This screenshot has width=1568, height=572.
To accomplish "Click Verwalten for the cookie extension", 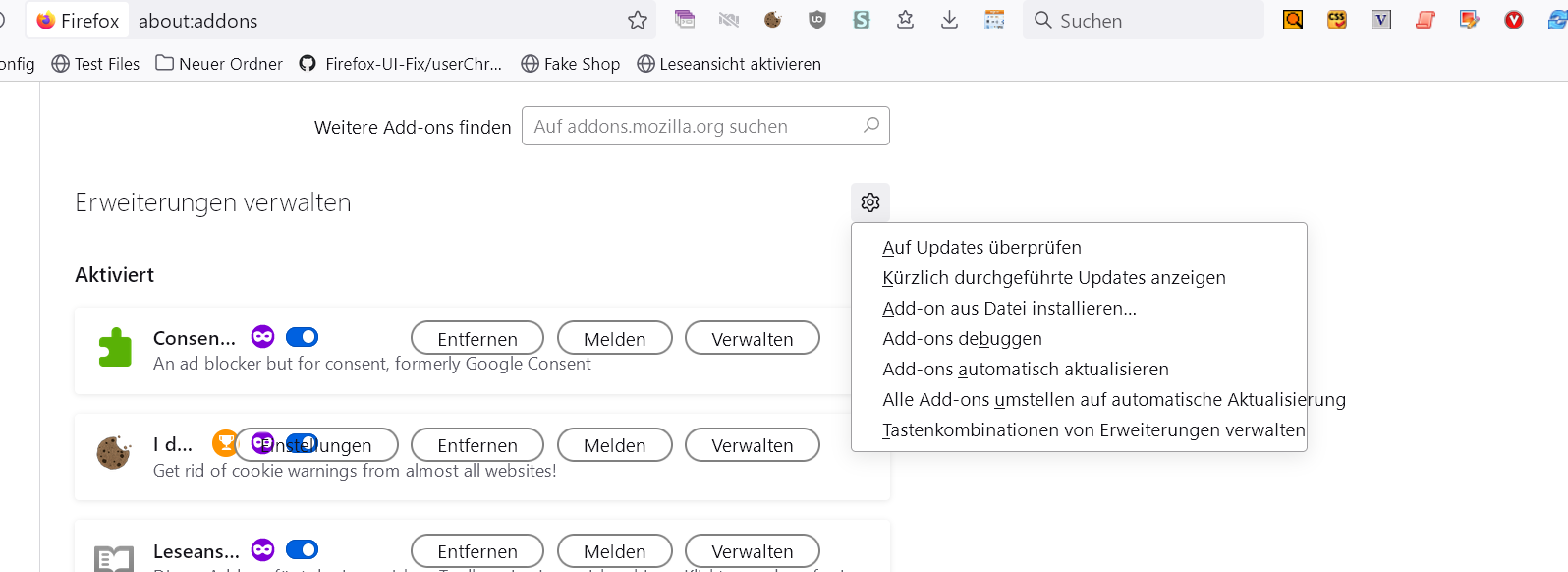I will pos(752,445).
